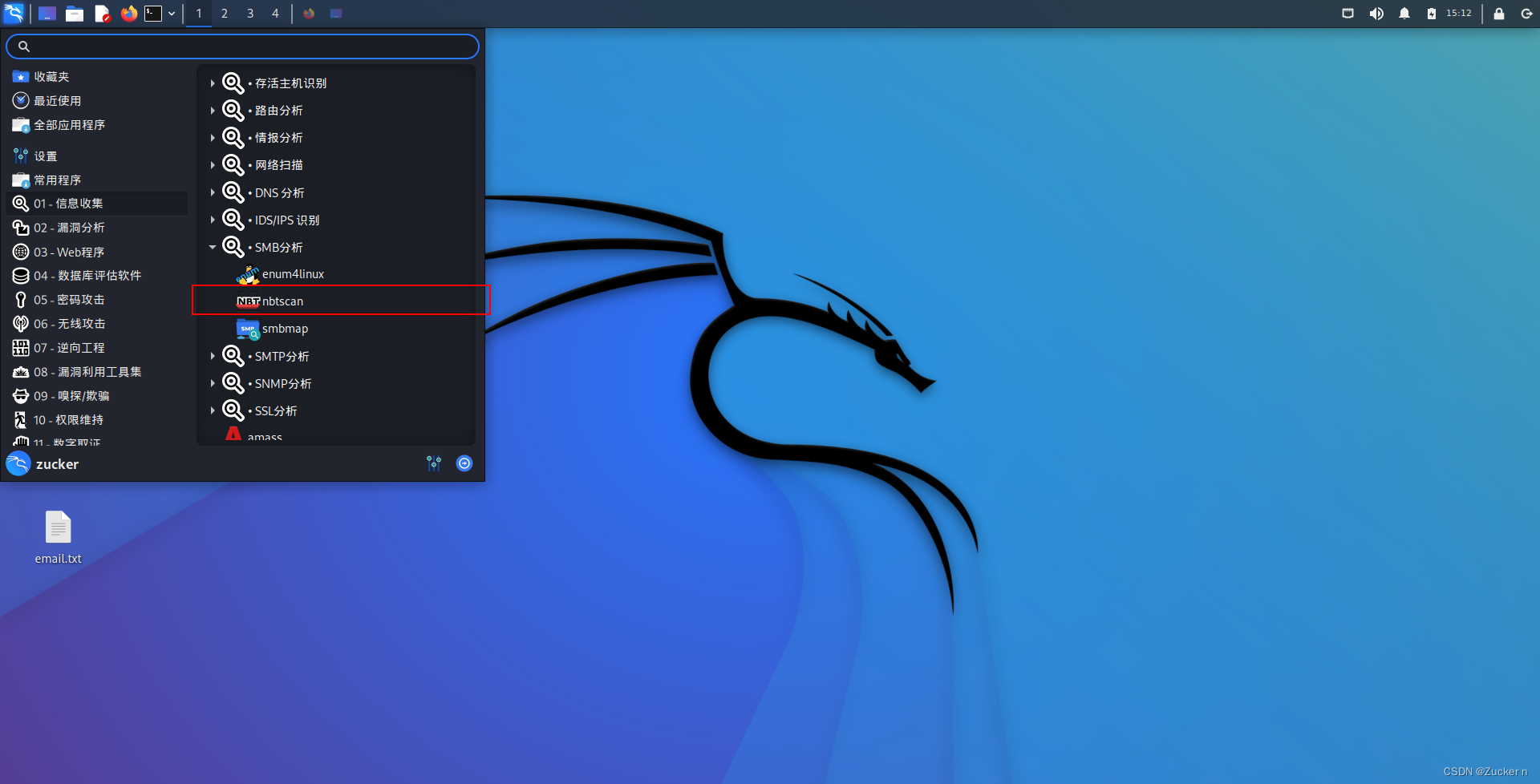1540x784 pixels.
Task: Focus the application menu search field
Action: tap(242, 46)
